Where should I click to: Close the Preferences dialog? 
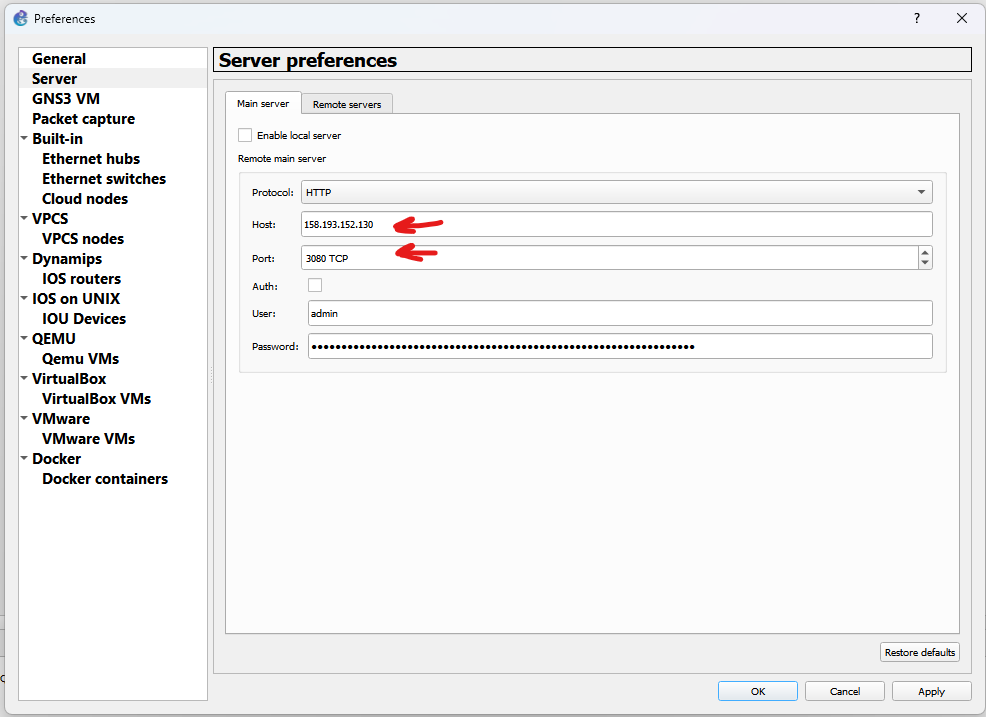pos(961,18)
